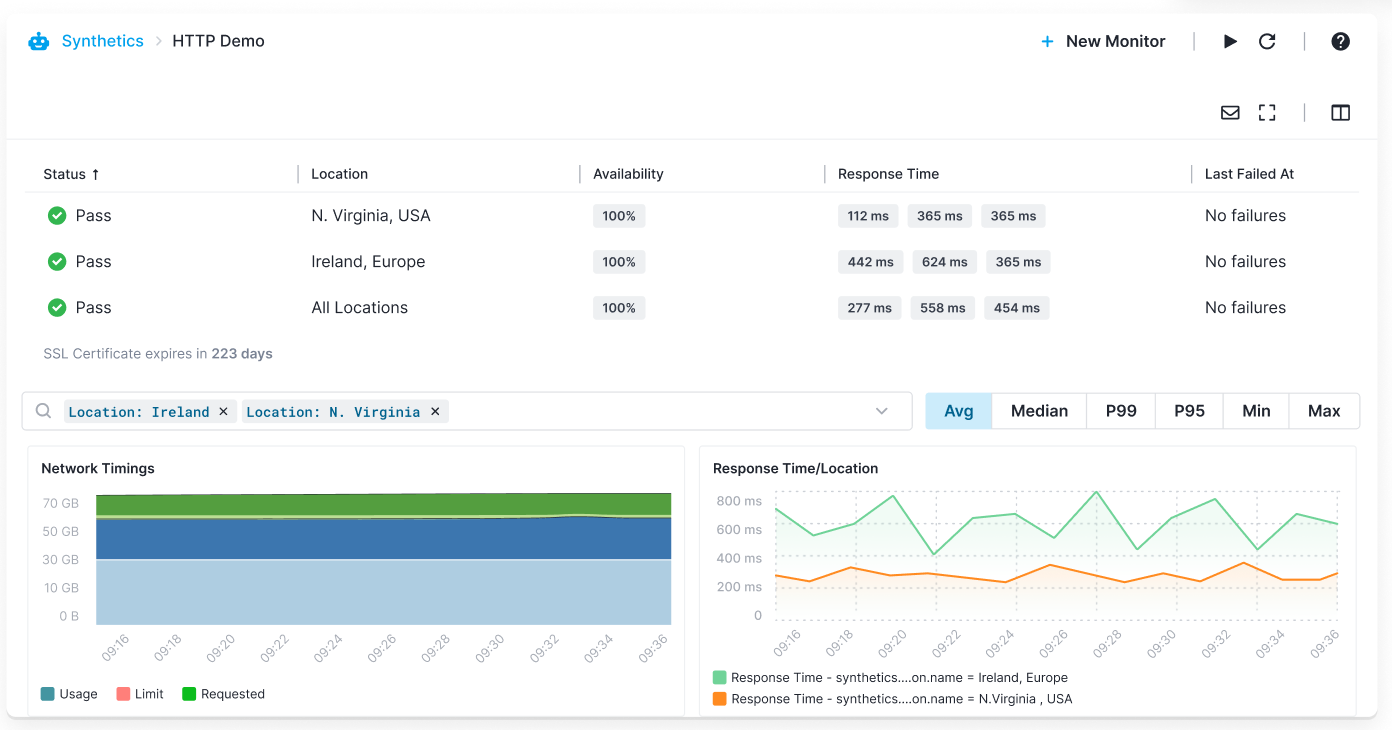The width and height of the screenshot is (1392, 730).
Task: Click the envelope email icon
Action: click(x=1230, y=113)
